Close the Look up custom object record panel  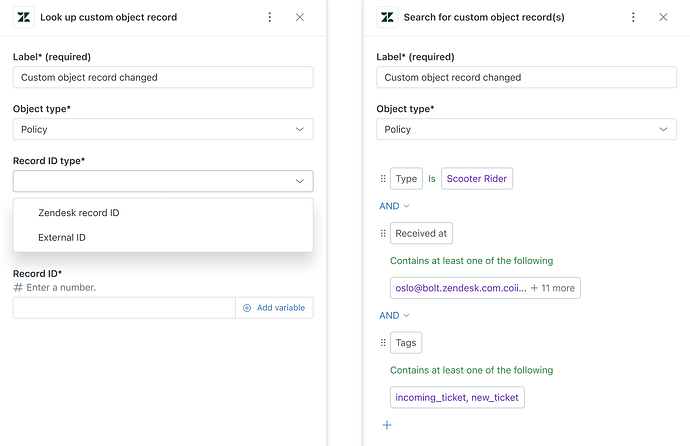point(300,17)
